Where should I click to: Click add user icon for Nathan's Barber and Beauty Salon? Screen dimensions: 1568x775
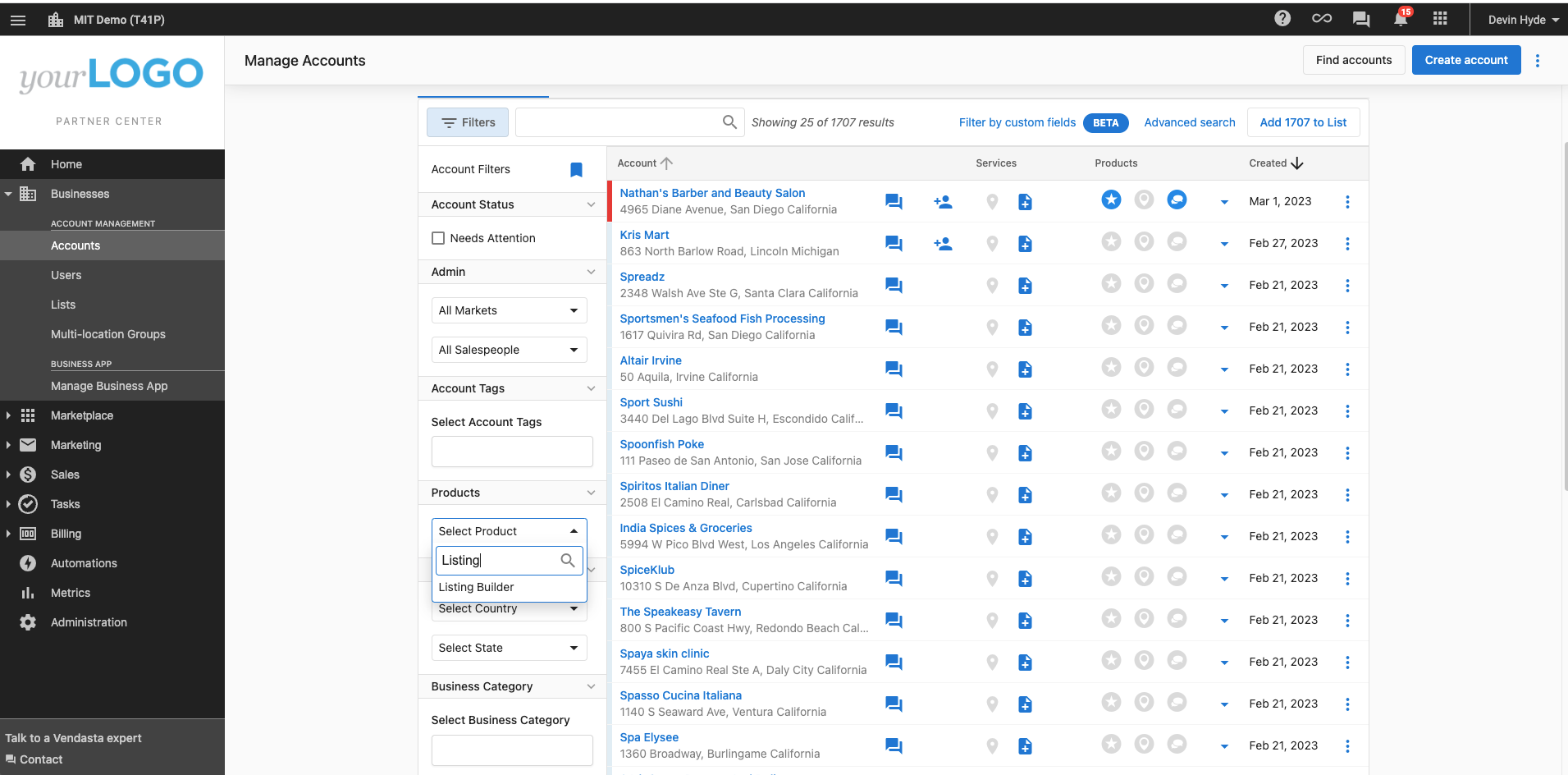pyautogui.click(x=943, y=202)
